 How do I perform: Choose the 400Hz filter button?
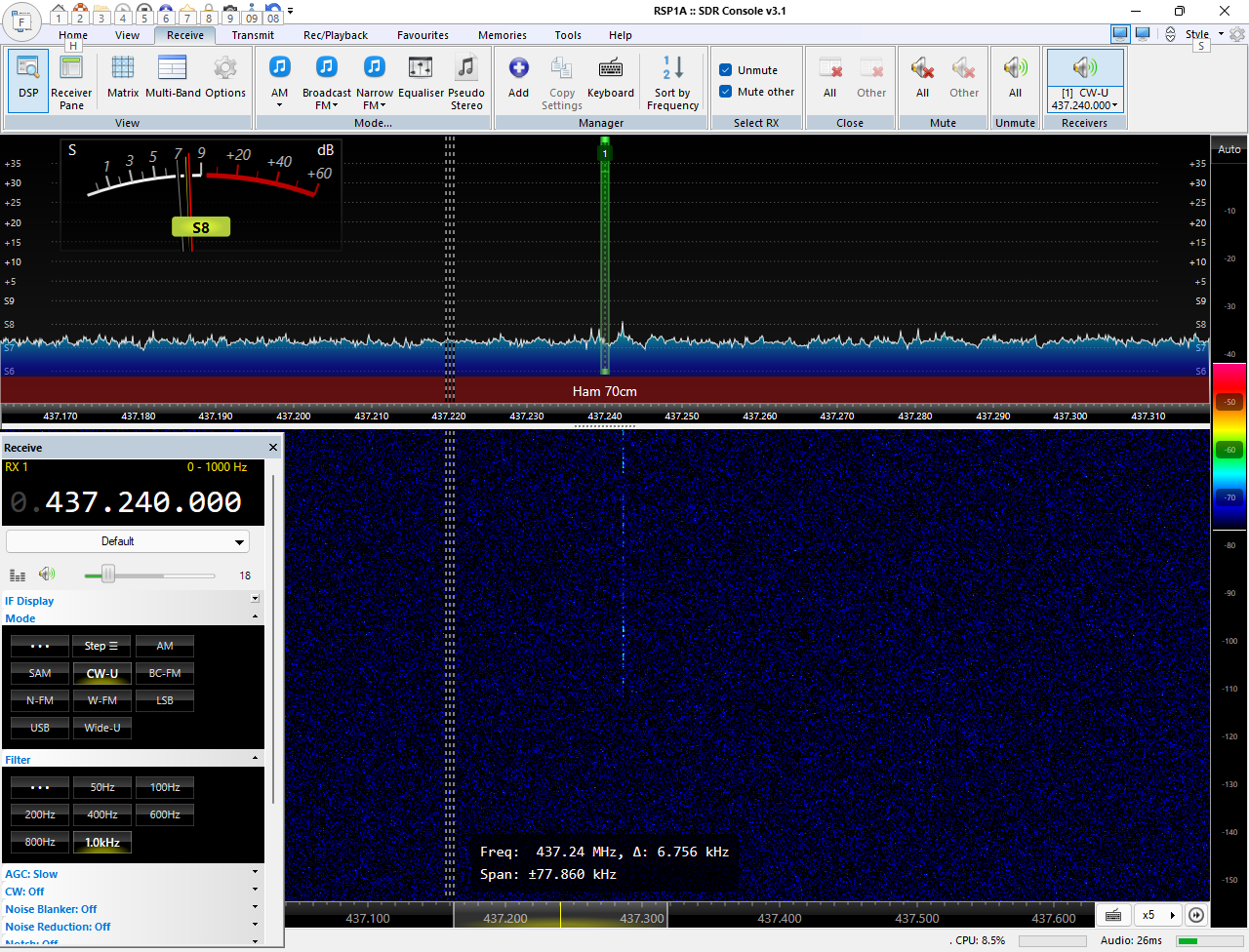102,814
